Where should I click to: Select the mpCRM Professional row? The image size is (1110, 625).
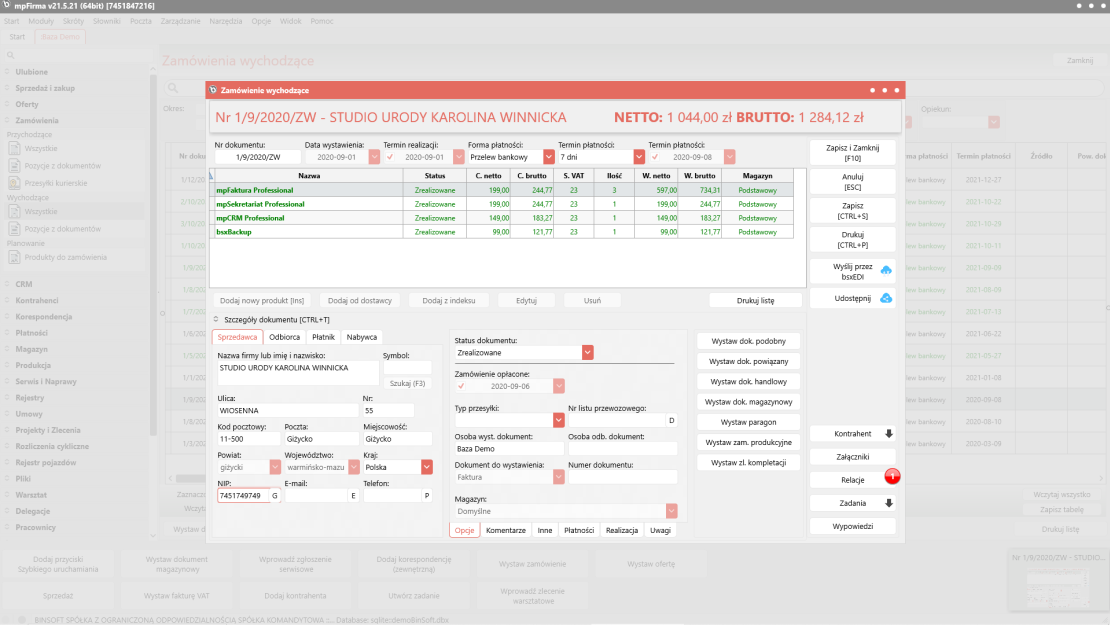pyautogui.click(x=502, y=218)
